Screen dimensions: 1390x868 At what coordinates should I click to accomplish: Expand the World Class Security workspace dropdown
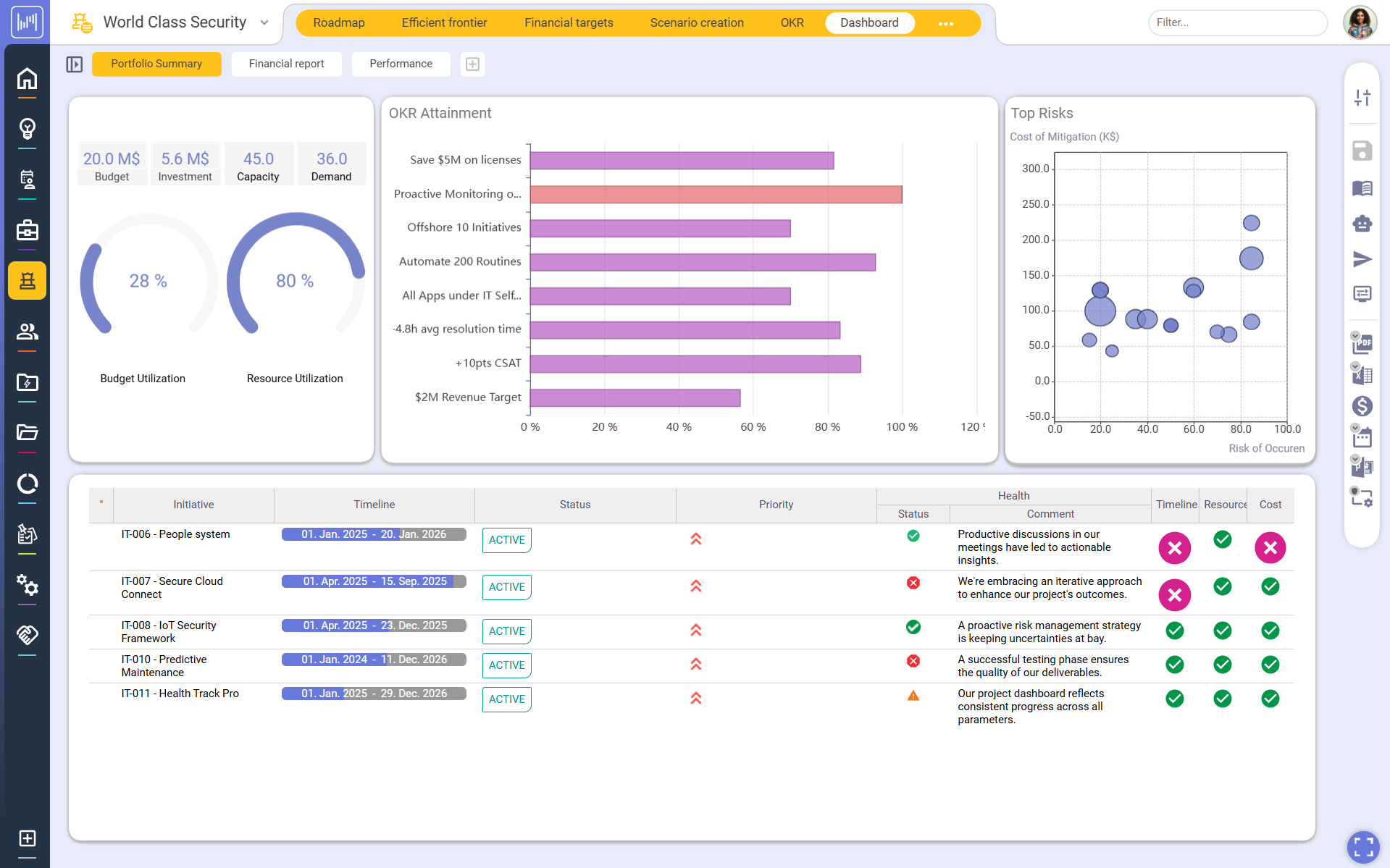coord(263,22)
